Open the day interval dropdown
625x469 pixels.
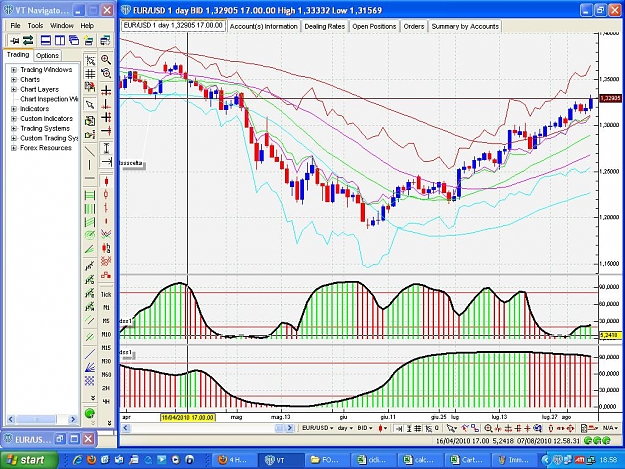(346, 428)
